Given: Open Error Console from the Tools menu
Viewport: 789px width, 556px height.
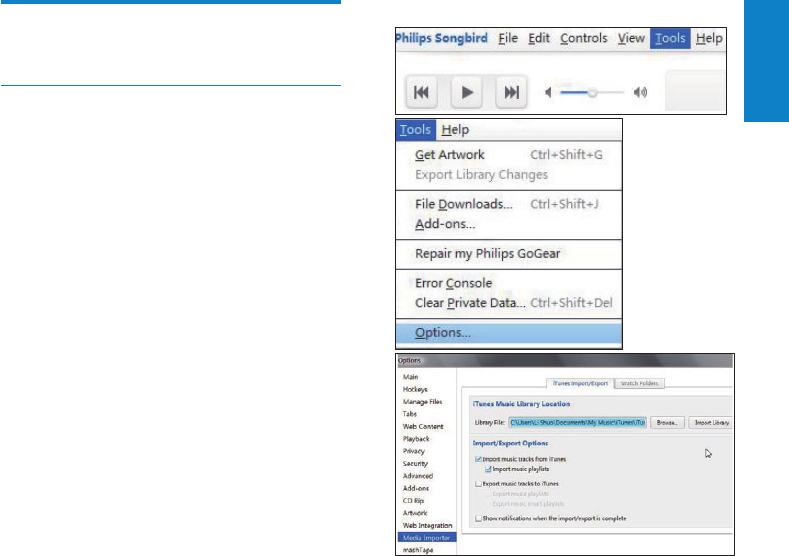Looking at the screenshot, I should pyautogui.click(x=509, y=283).
